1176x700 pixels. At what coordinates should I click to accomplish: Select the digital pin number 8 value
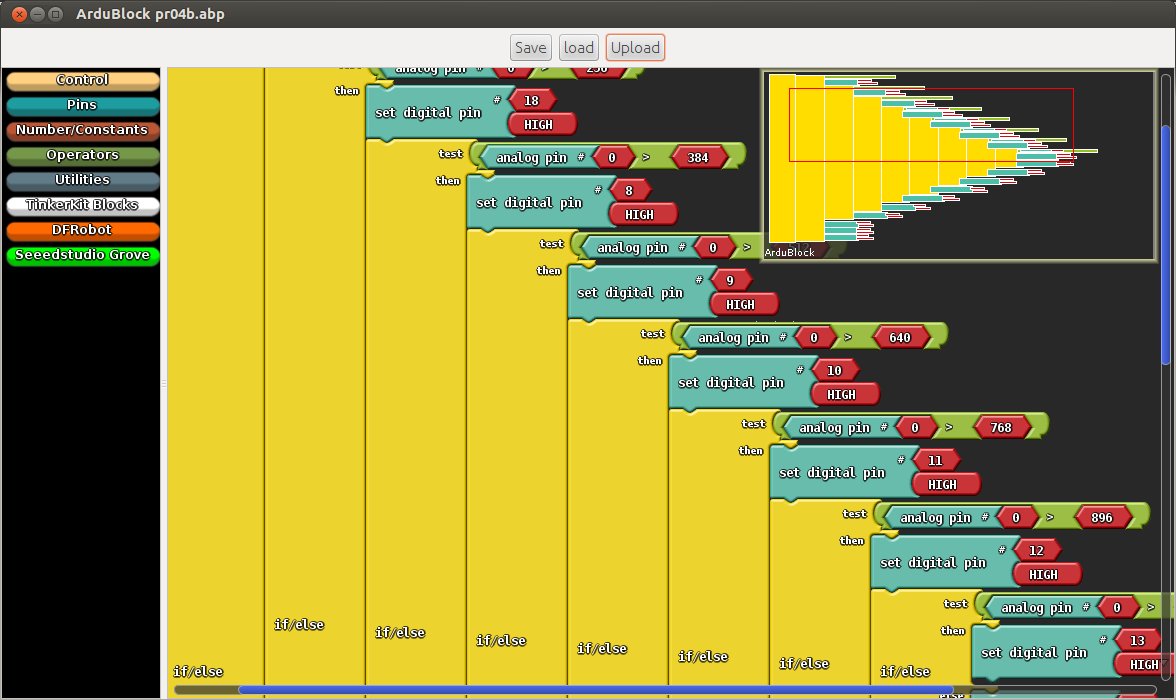629,191
